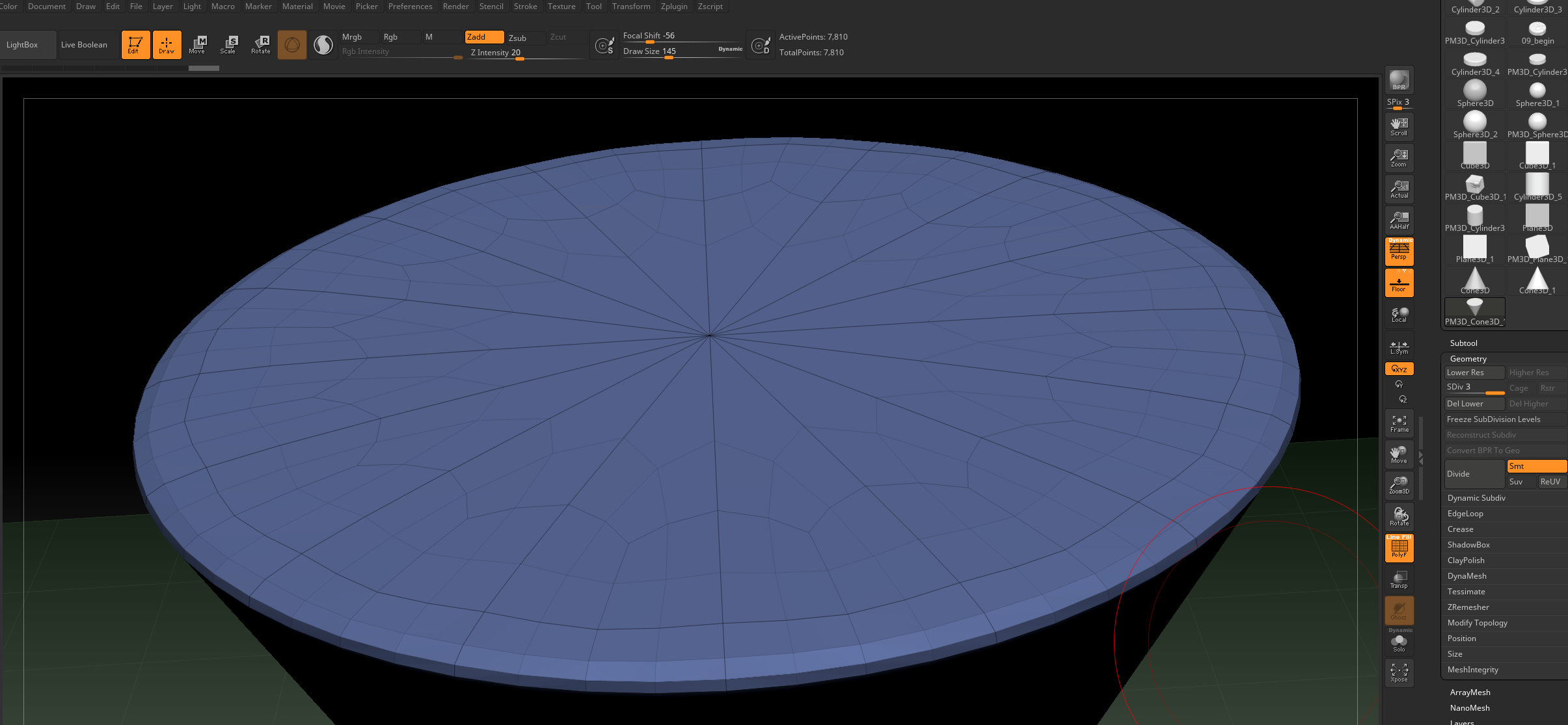
Task: Click the Zoom3D icon
Action: coord(1399,485)
